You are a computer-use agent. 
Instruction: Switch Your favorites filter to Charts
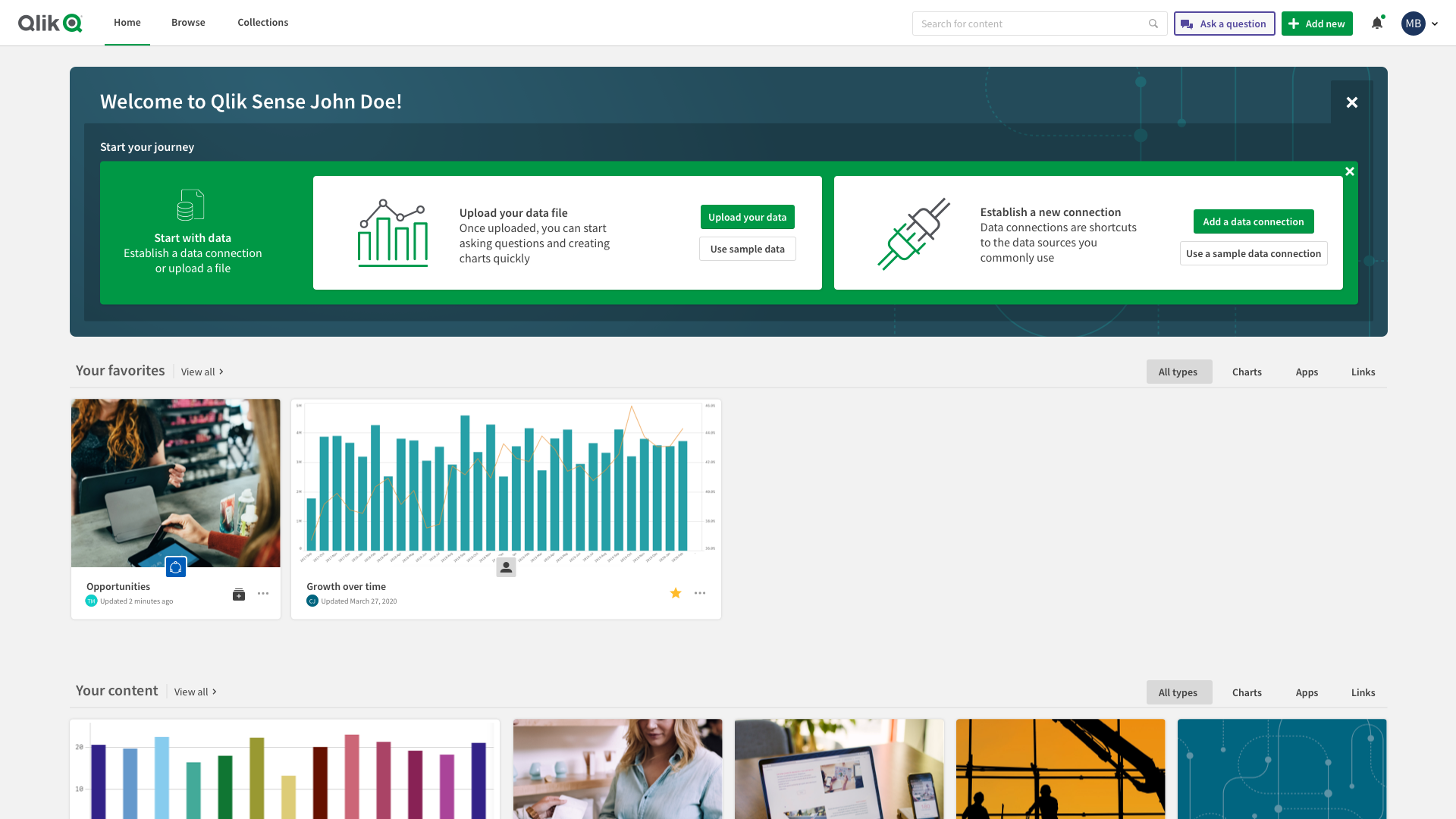pyautogui.click(x=1247, y=372)
